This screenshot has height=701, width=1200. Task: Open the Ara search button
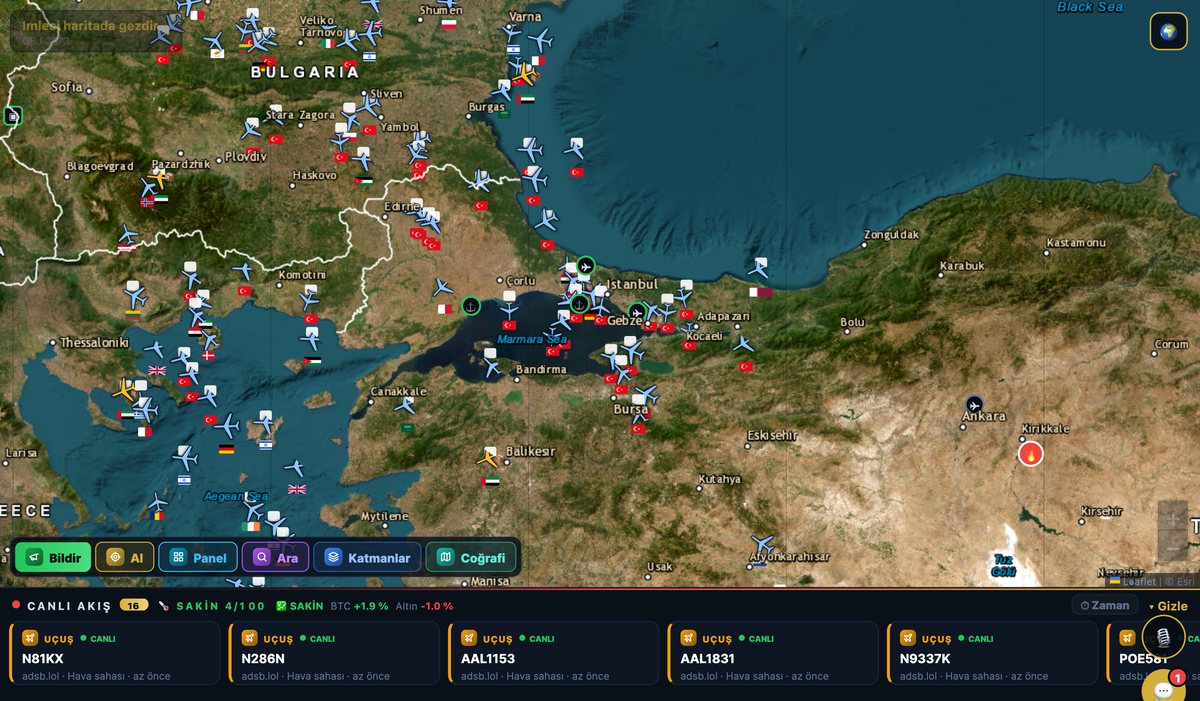click(276, 557)
